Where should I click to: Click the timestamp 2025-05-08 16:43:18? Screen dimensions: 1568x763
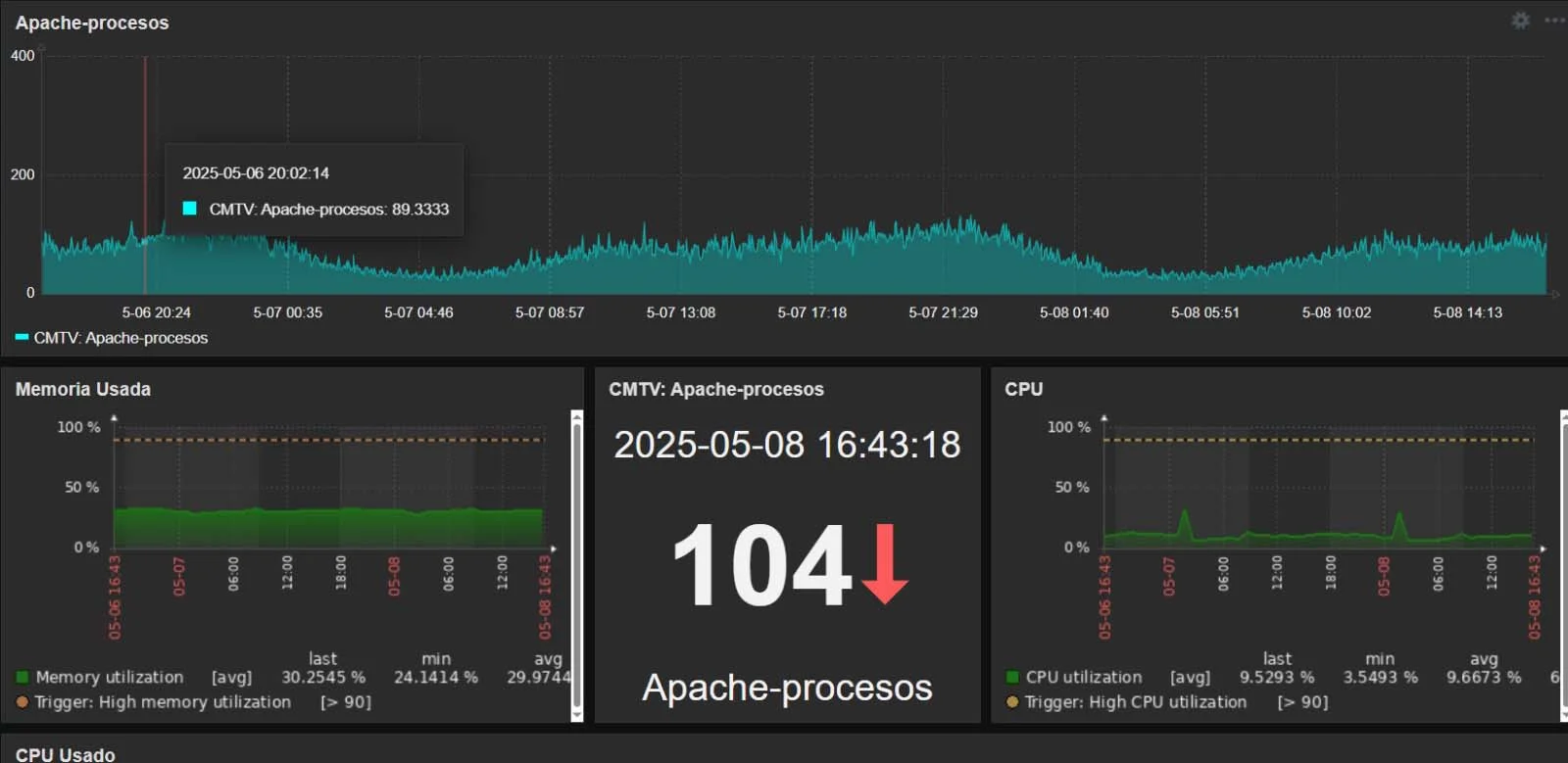point(787,445)
